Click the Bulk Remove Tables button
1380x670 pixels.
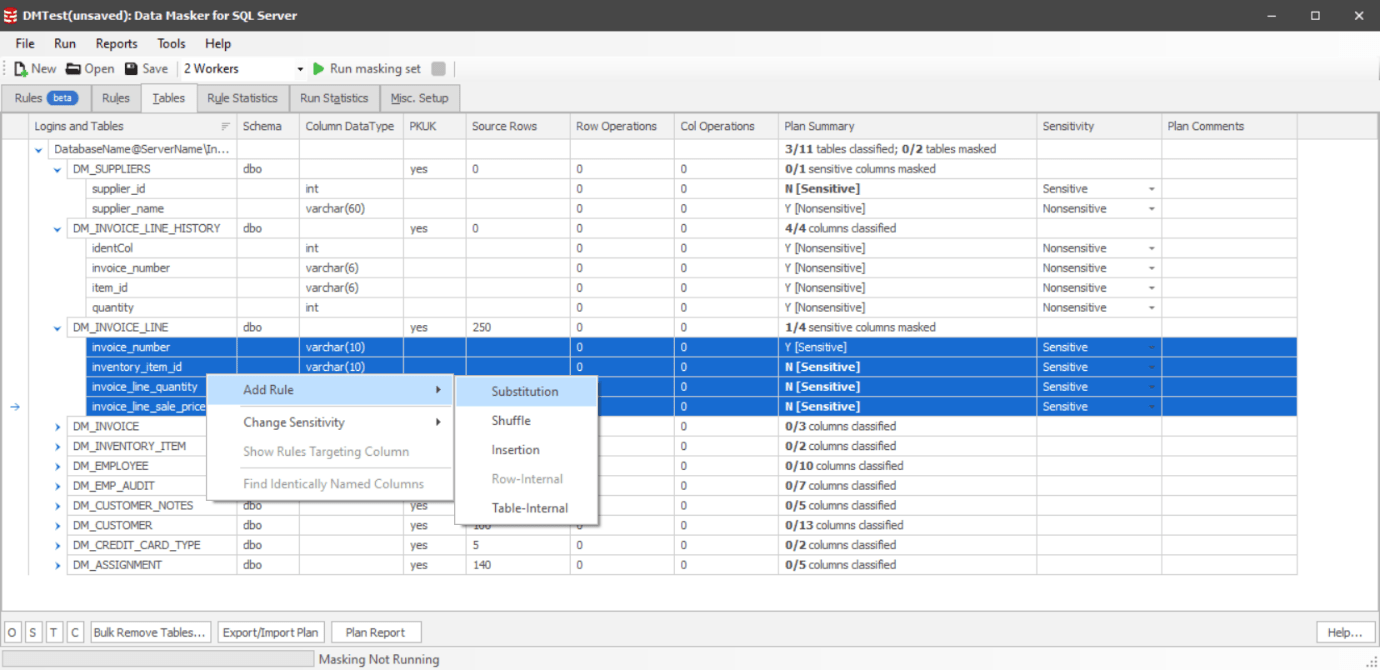pyautogui.click(x=150, y=631)
